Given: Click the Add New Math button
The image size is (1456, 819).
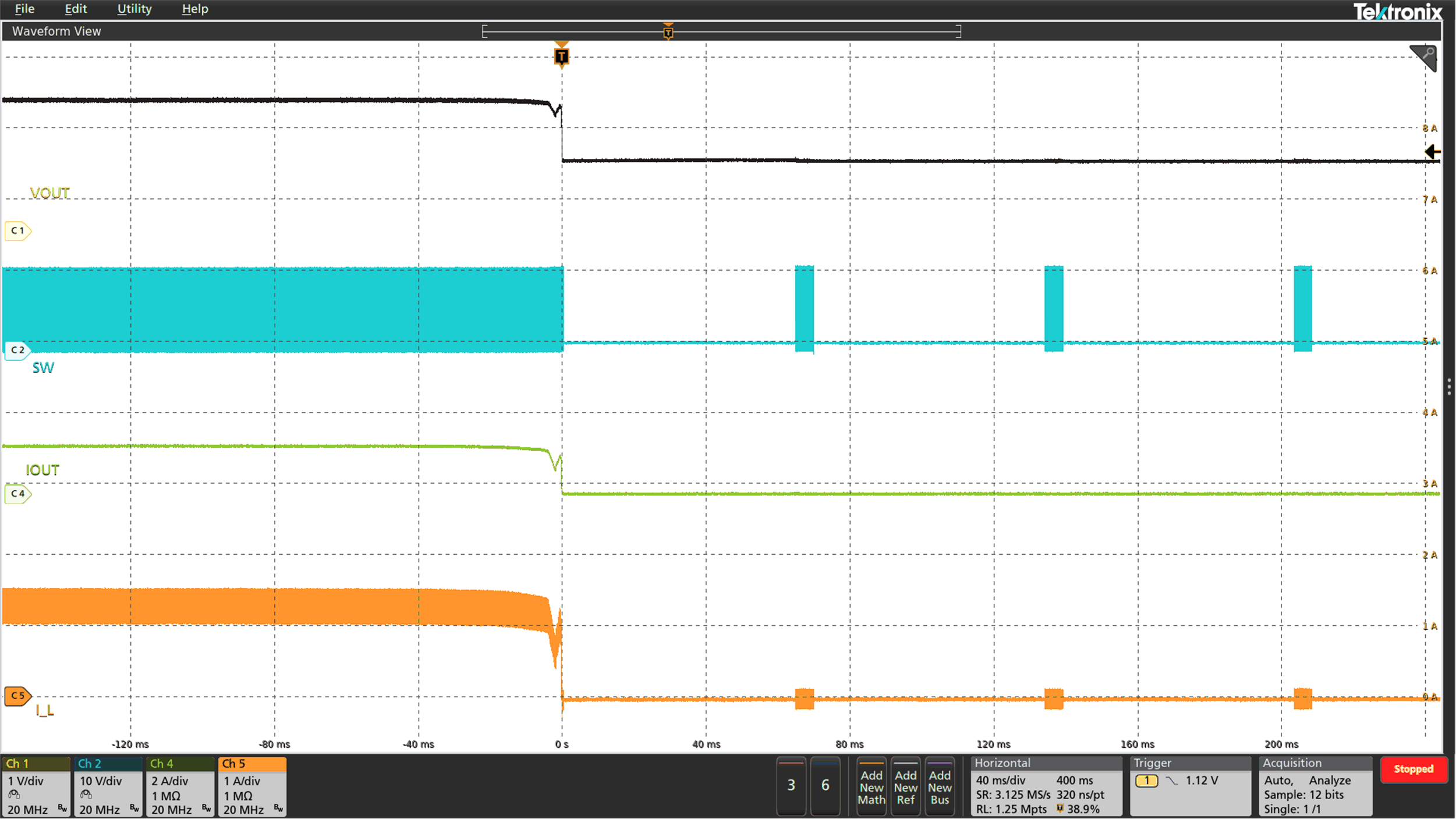Looking at the screenshot, I should [x=872, y=787].
